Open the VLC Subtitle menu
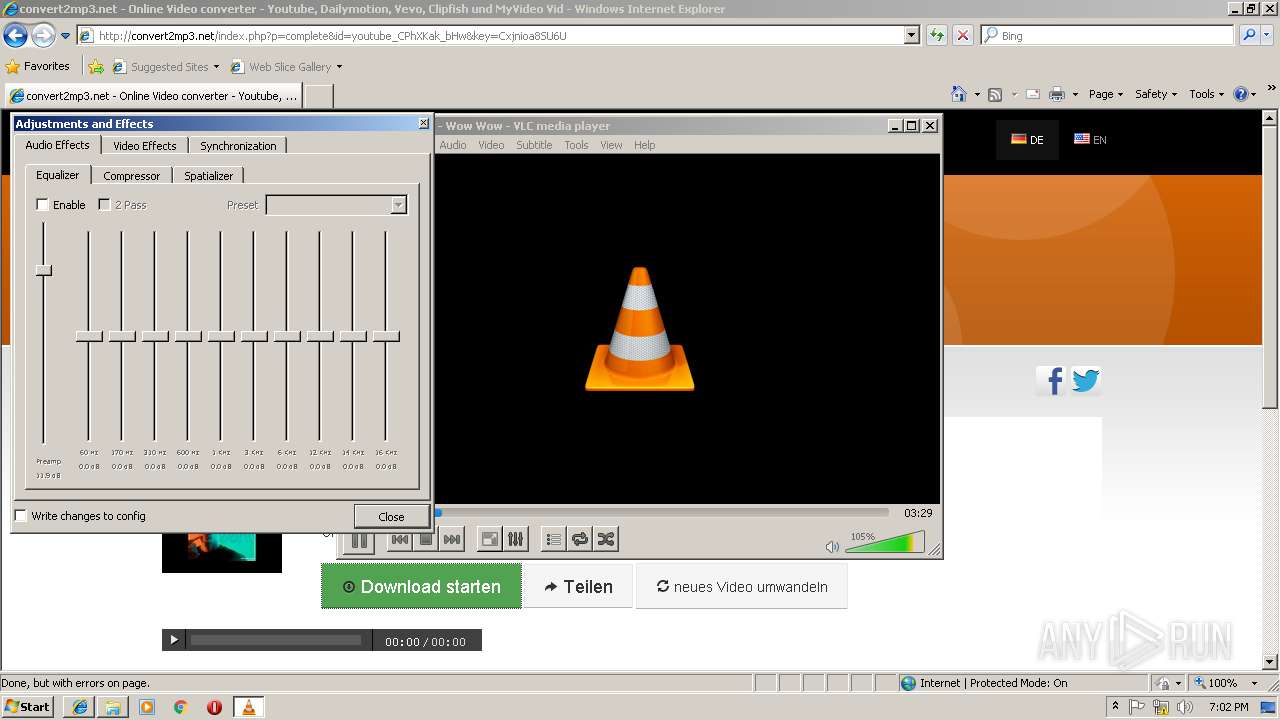This screenshot has height=720, width=1280. pyautogui.click(x=534, y=145)
